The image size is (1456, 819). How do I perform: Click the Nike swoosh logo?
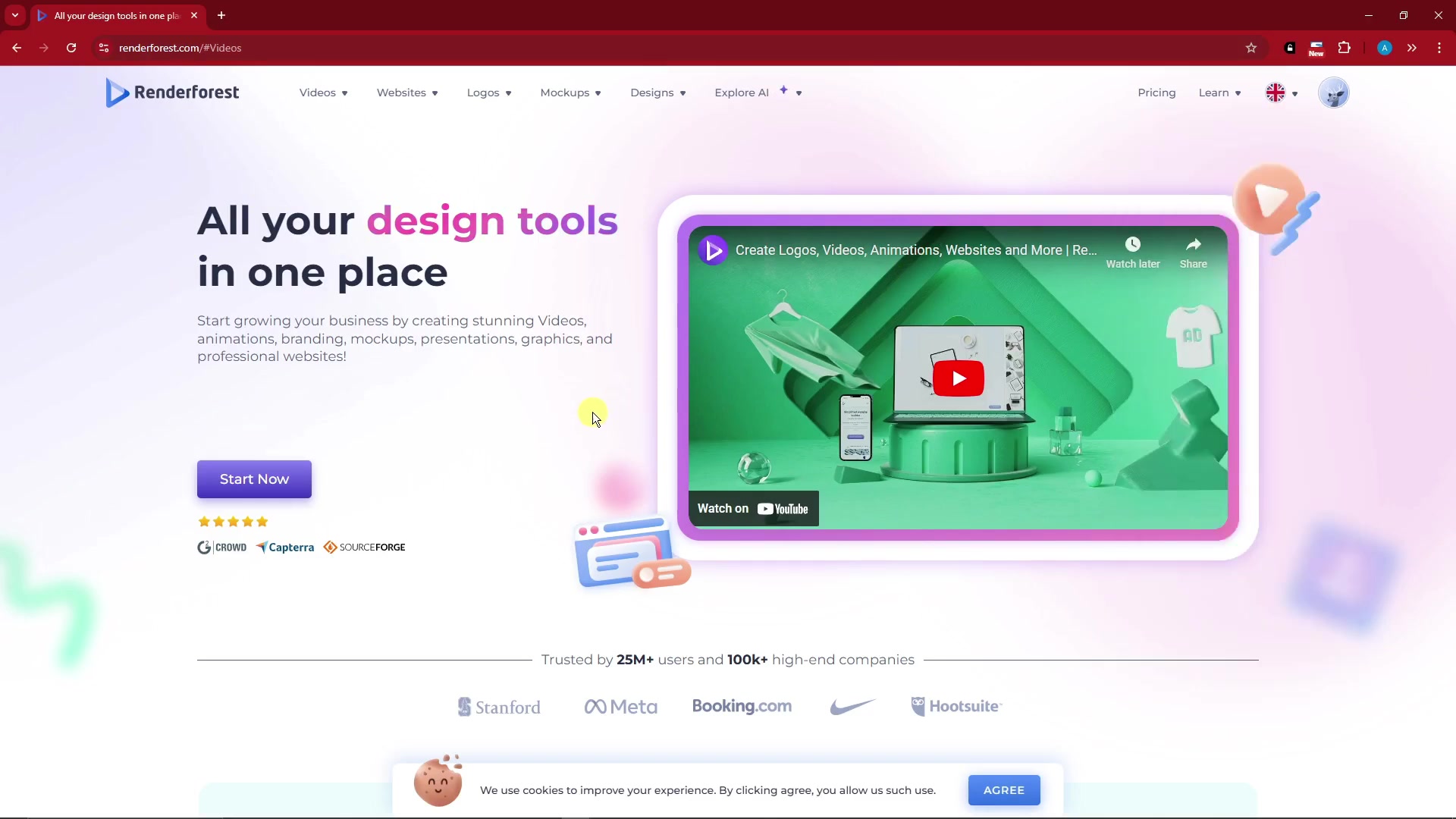click(x=852, y=707)
